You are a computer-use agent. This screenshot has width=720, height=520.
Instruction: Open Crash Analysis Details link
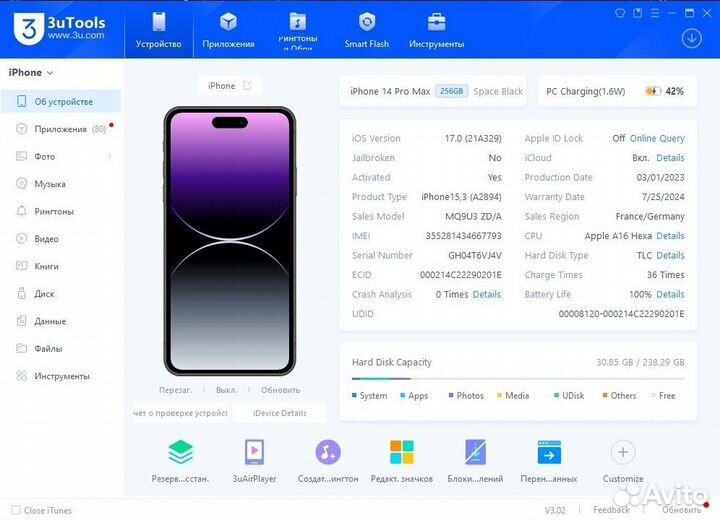coord(487,294)
